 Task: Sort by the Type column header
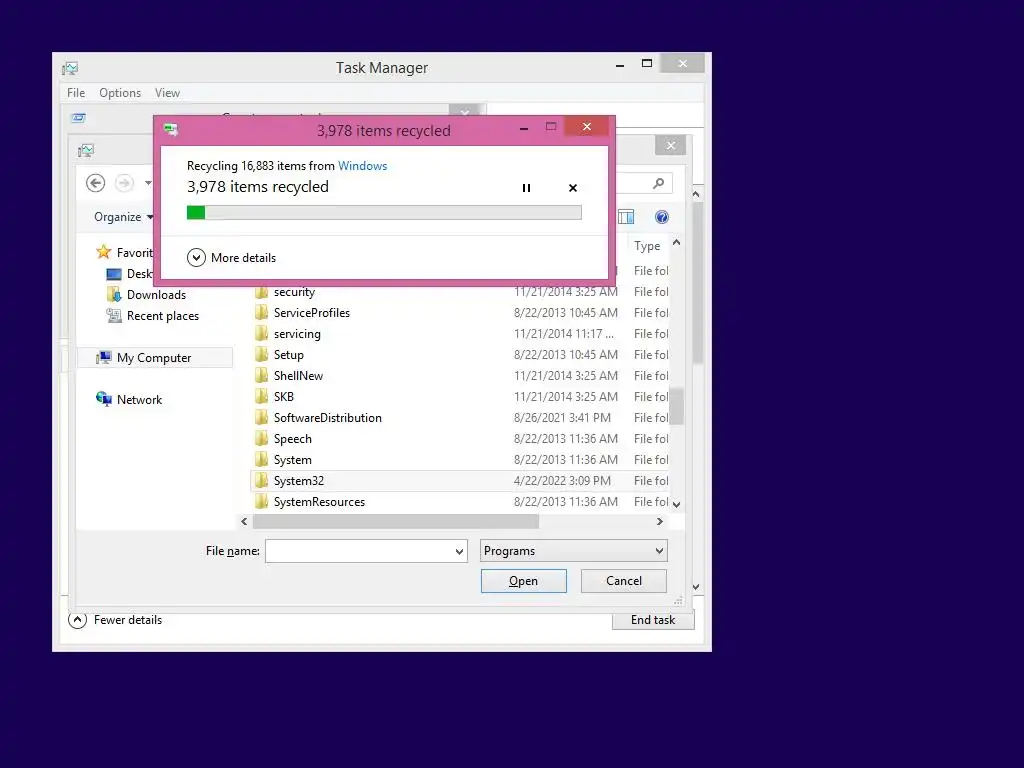click(647, 246)
